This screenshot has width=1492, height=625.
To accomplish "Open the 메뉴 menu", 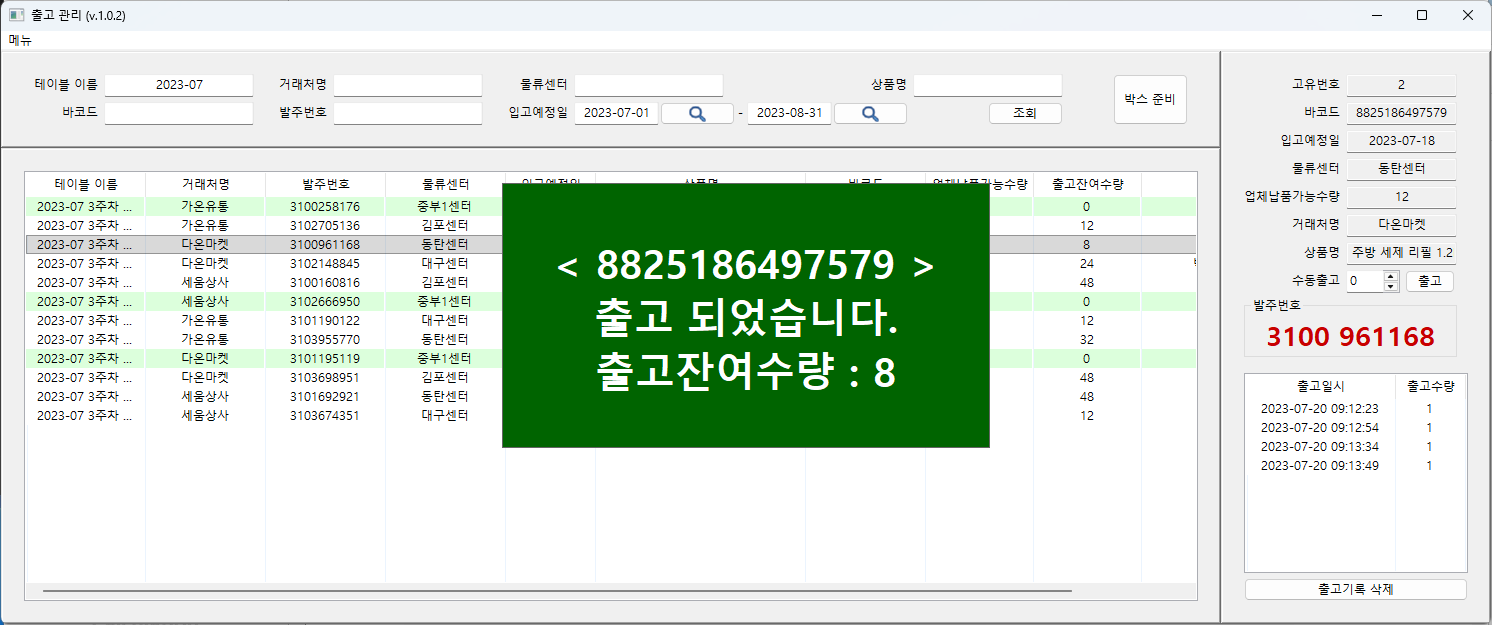I will point(20,41).
